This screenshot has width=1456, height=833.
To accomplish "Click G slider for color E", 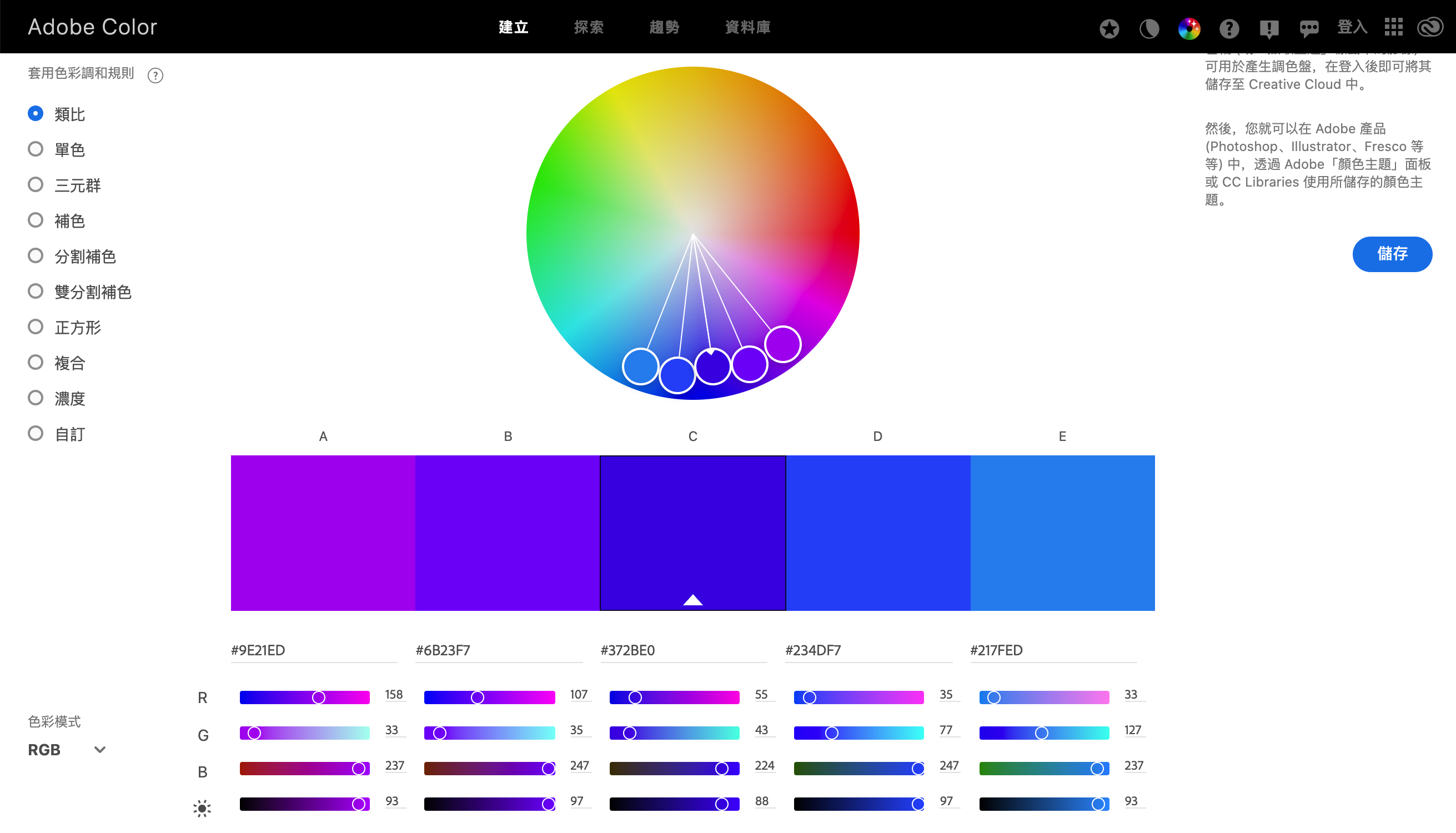I will (1044, 733).
